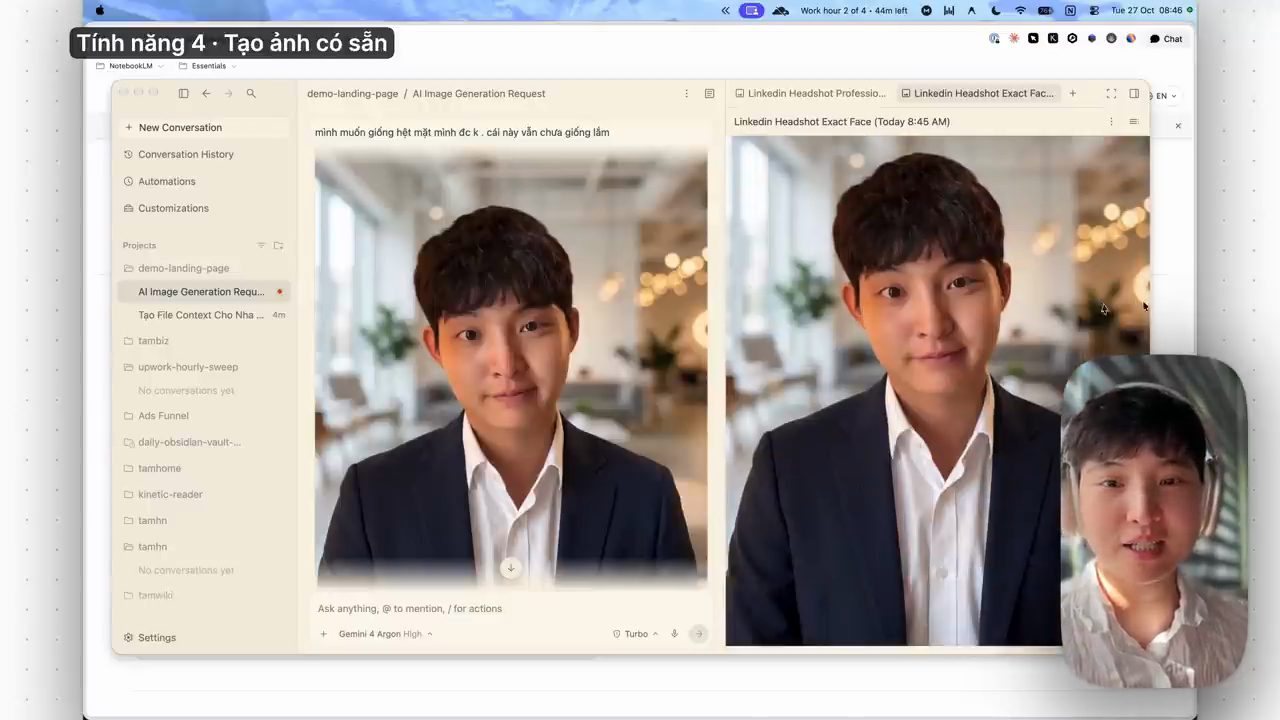Screen dimensions: 1280x720
Task: Open search with the magnifier icon
Action: coord(251,93)
